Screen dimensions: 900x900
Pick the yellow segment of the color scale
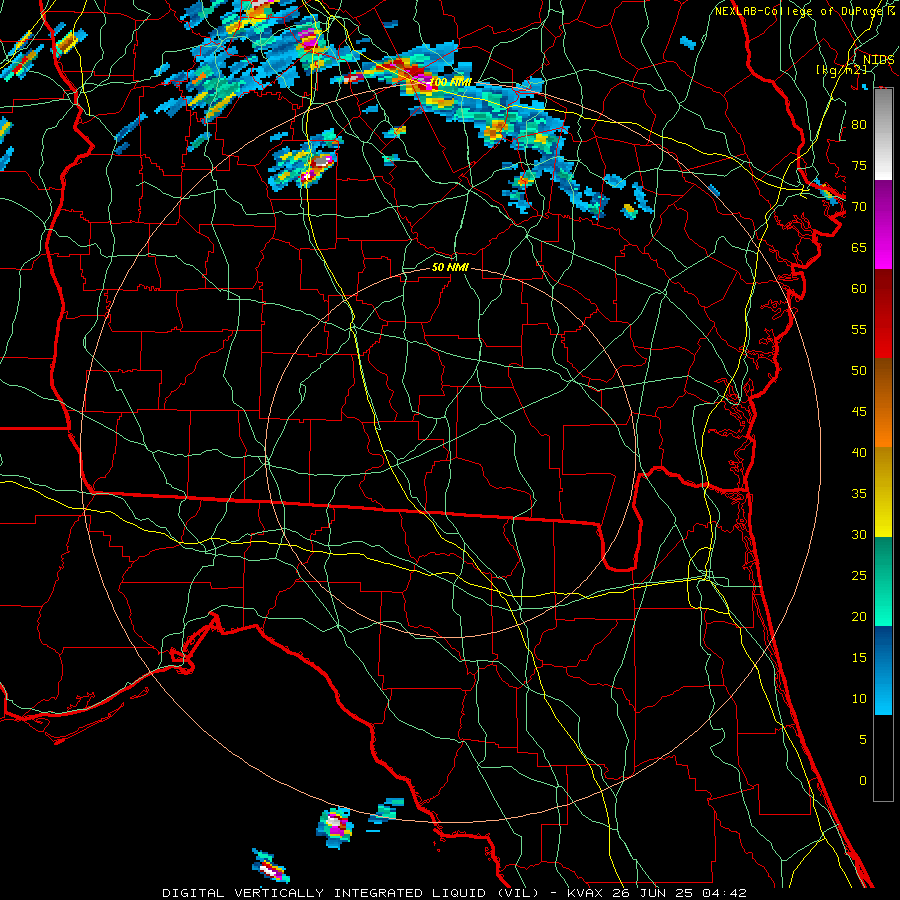[x=883, y=492]
